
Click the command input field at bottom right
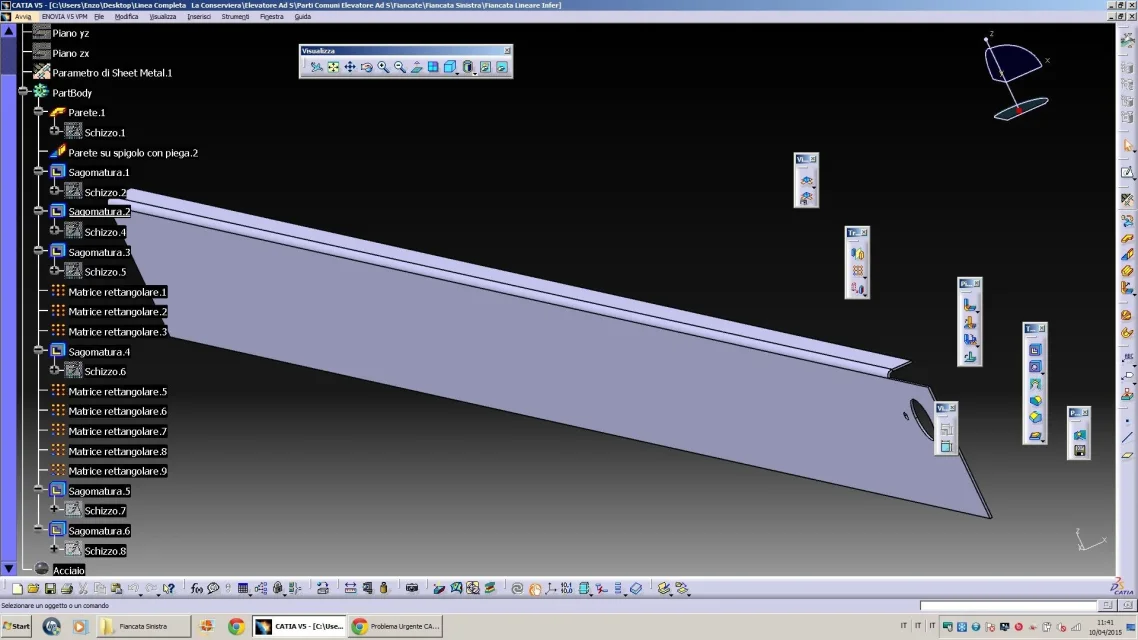1008,605
